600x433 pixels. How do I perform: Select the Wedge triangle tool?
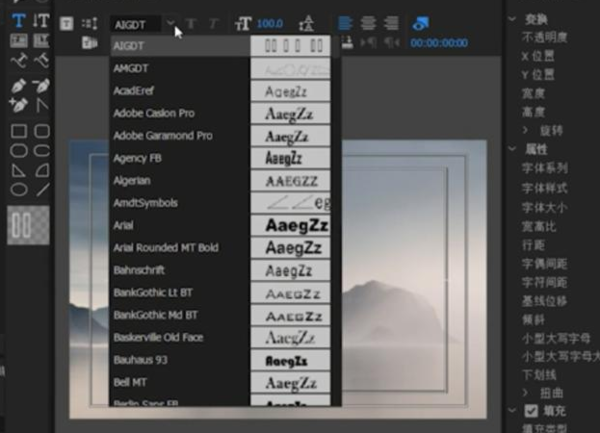pos(19,170)
